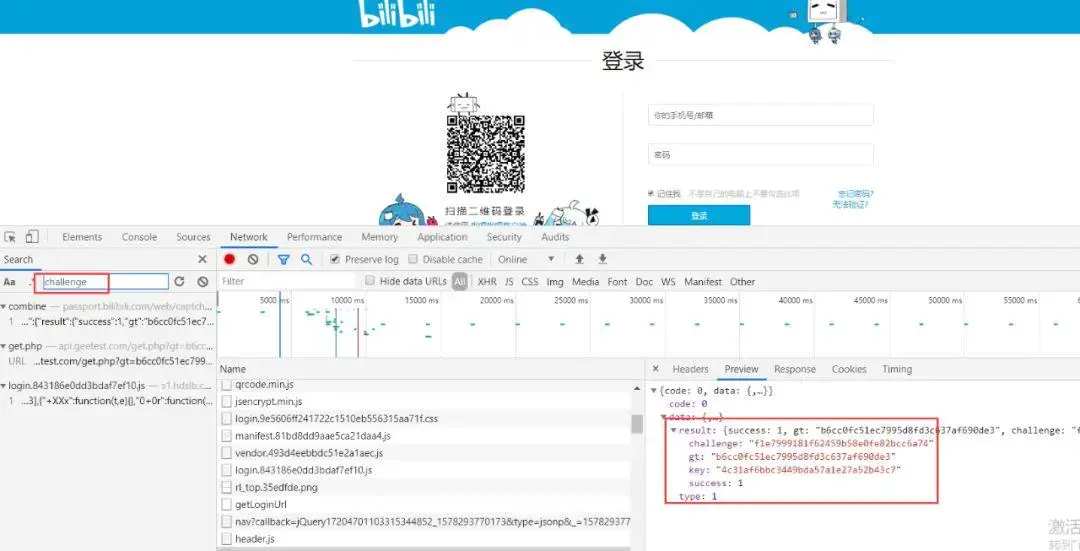Click the search box containing challenge
The width and height of the screenshot is (1080, 551).
[105, 282]
